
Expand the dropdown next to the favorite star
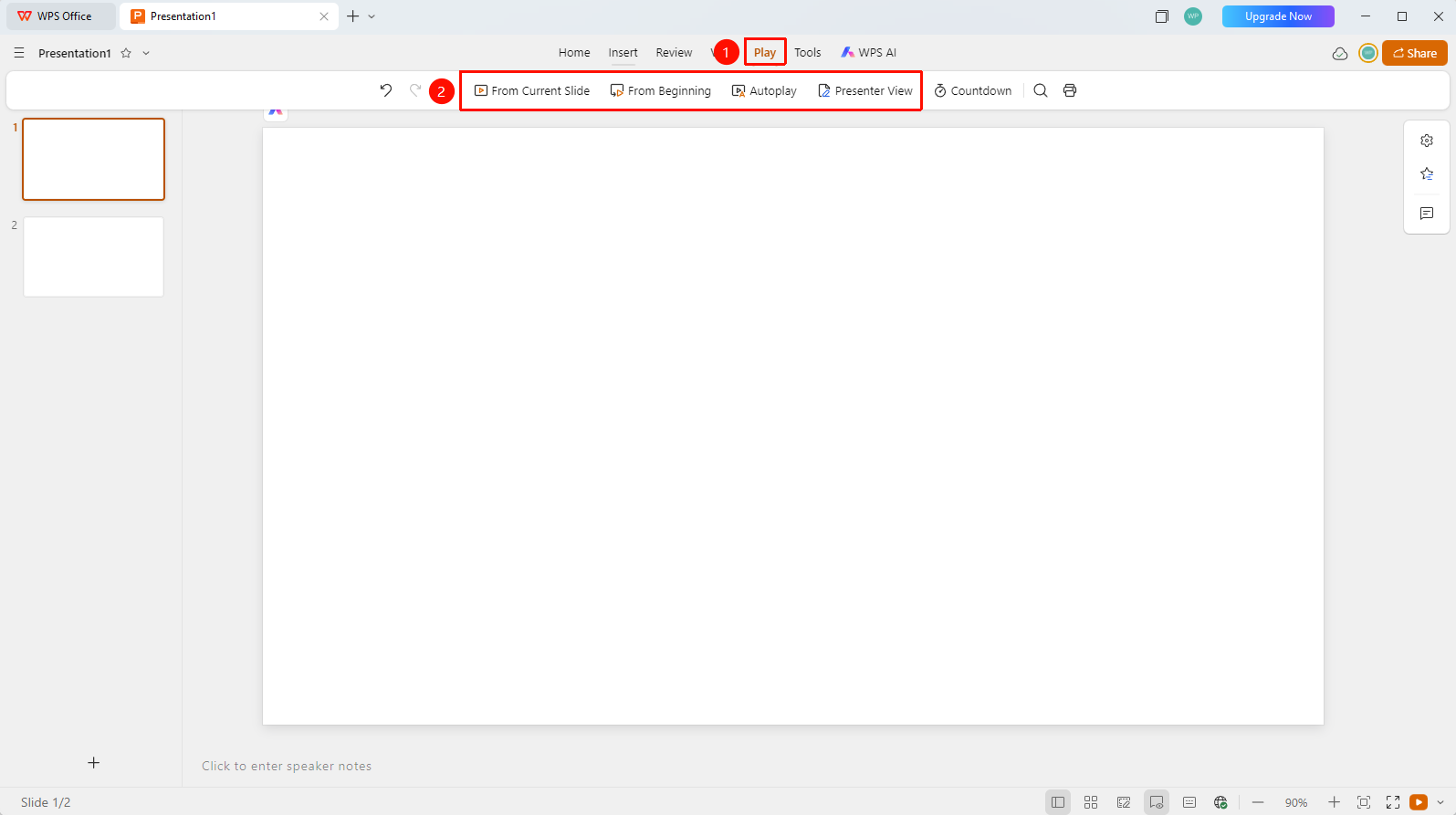click(146, 53)
